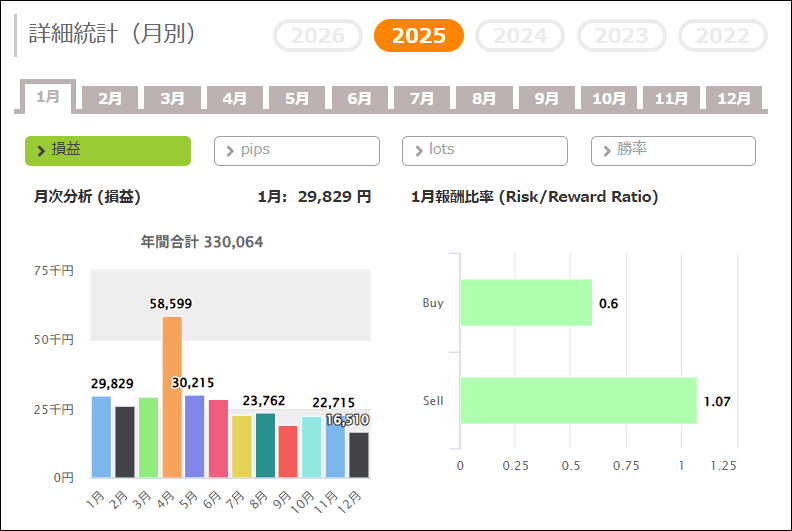The image size is (792, 531).
Task: Open the 10月 month tab
Action: click(609, 99)
